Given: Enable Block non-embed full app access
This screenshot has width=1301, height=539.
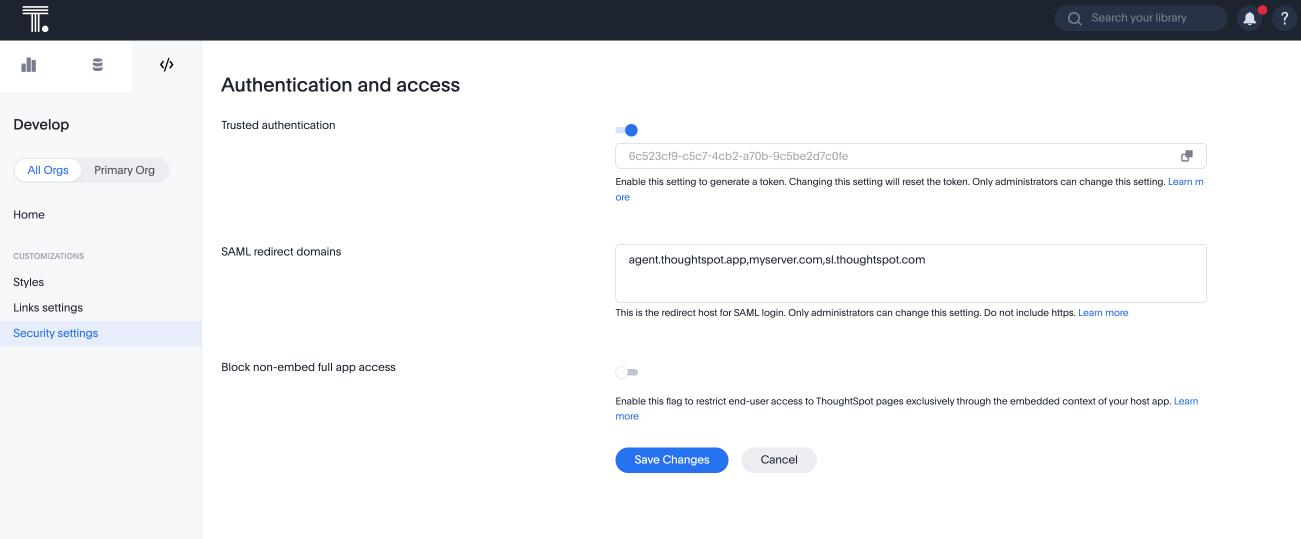Looking at the screenshot, I should pyautogui.click(x=627, y=372).
